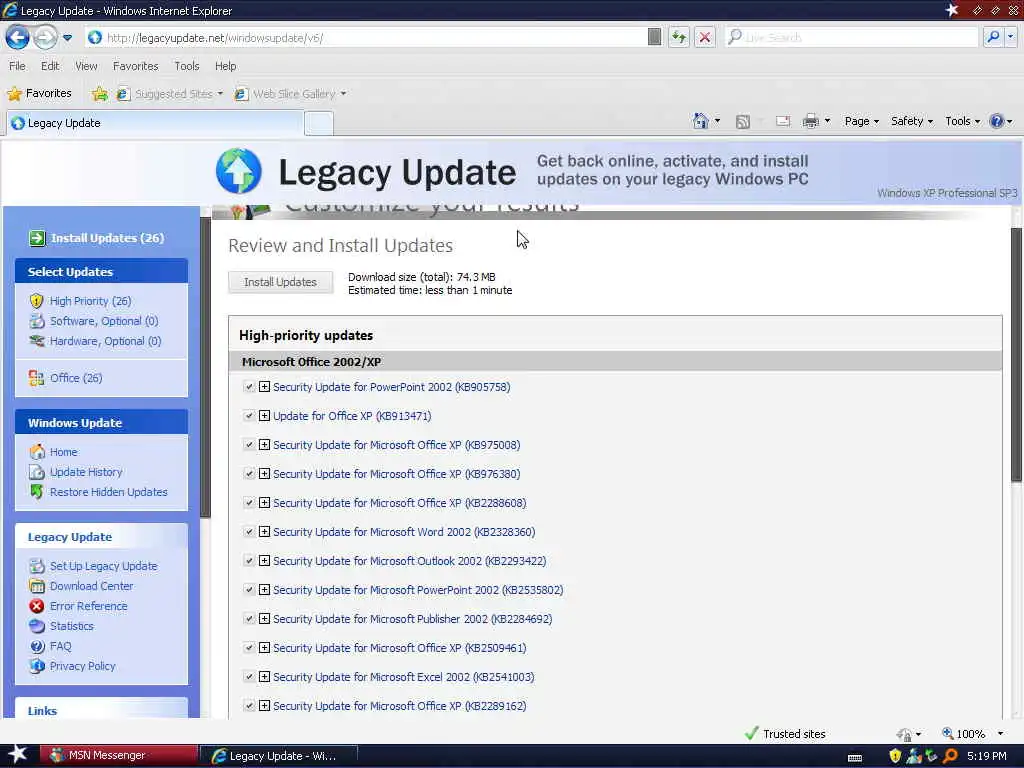Click the Live Search input box
The image size is (1024, 768).
pyautogui.click(x=852, y=37)
